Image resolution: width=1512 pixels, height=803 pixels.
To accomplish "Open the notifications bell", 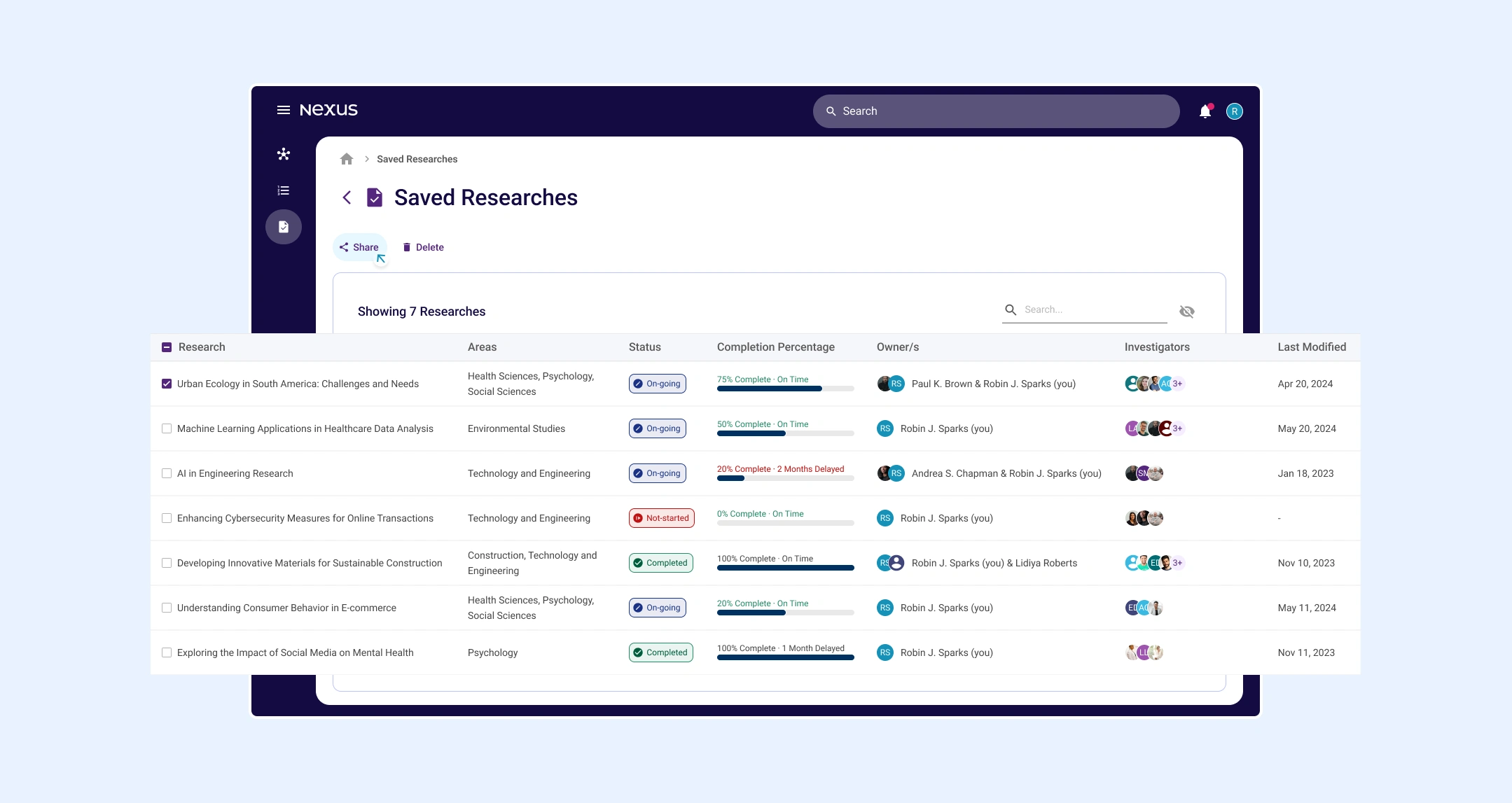I will 1205,111.
